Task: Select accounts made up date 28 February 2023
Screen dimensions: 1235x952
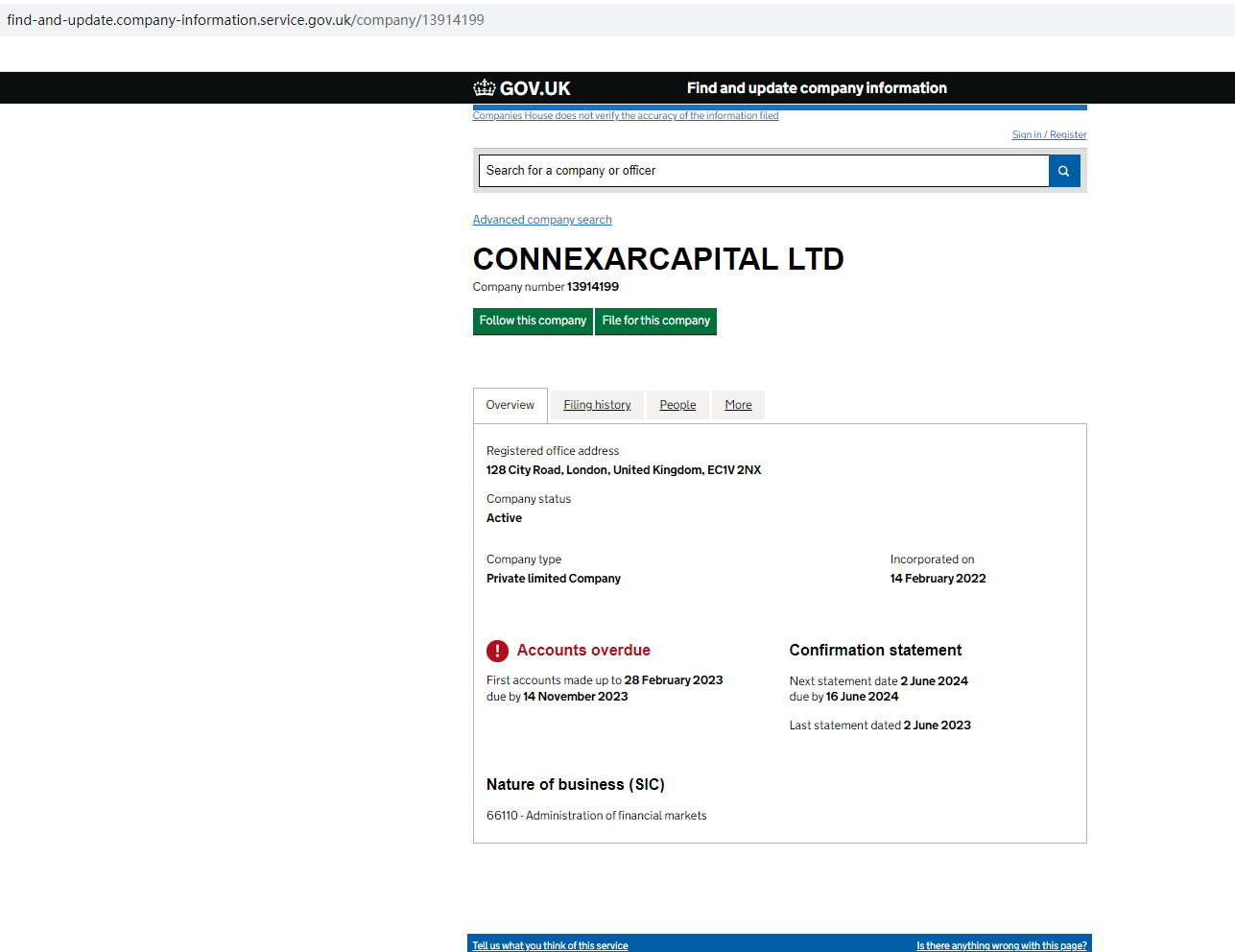Action: 674,680
